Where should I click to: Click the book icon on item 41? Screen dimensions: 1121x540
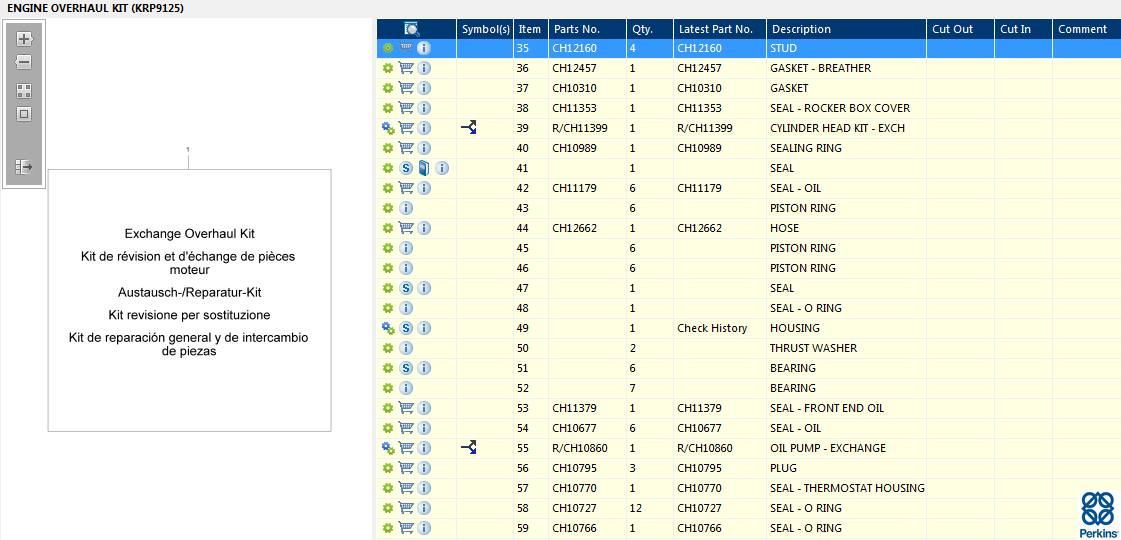click(x=424, y=168)
